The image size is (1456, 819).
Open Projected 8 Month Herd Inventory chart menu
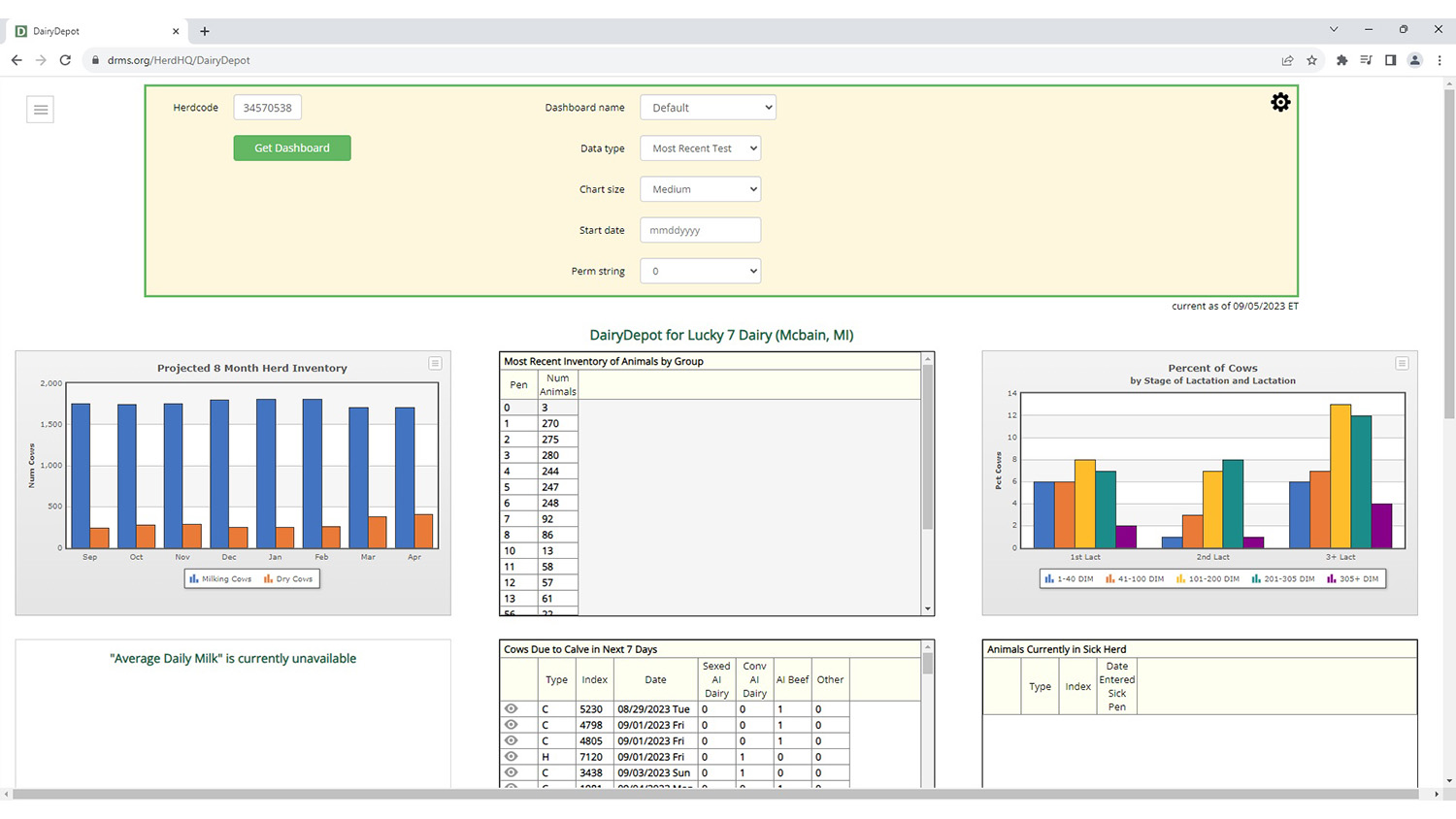click(x=435, y=363)
